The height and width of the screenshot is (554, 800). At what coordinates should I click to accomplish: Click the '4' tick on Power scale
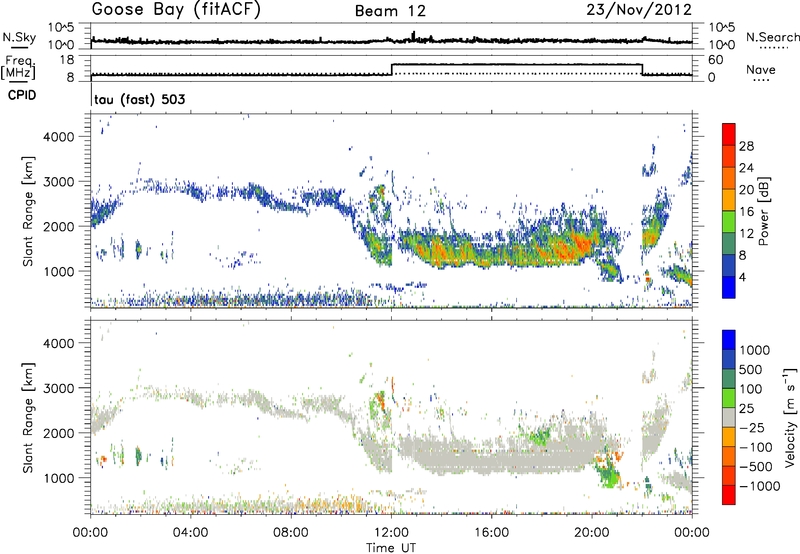click(x=742, y=277)
